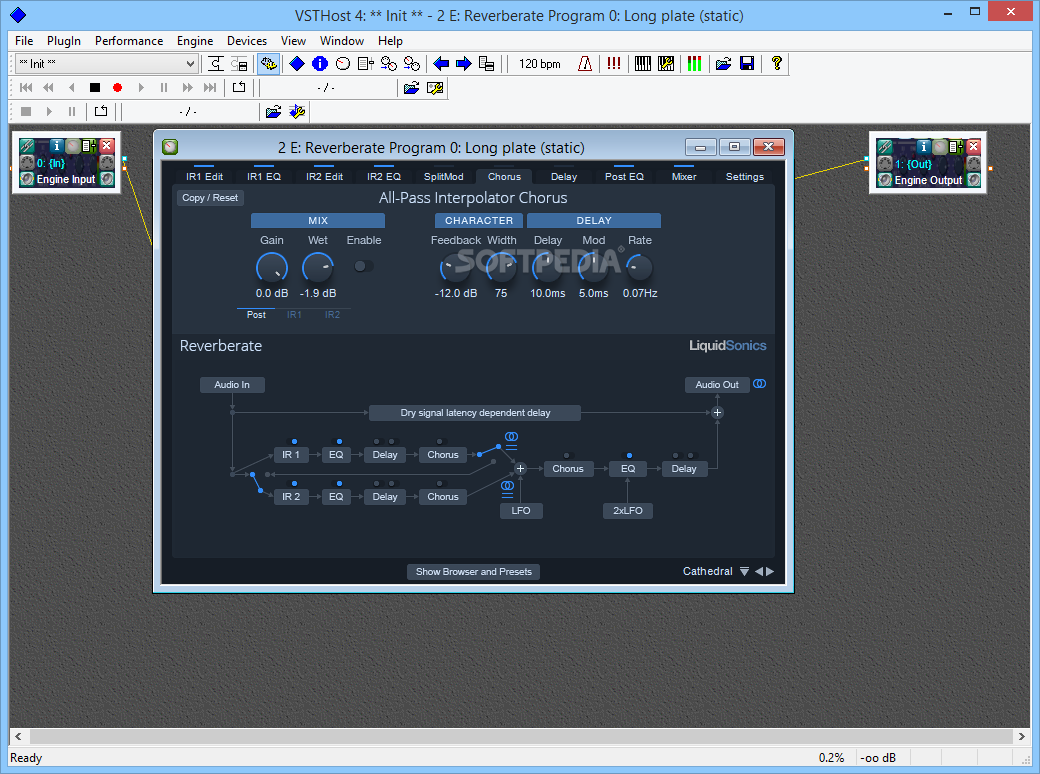Toggle the enable dot above post Chorus block
The height and width of the screenshot is (774, 1040).
[566, 456]
